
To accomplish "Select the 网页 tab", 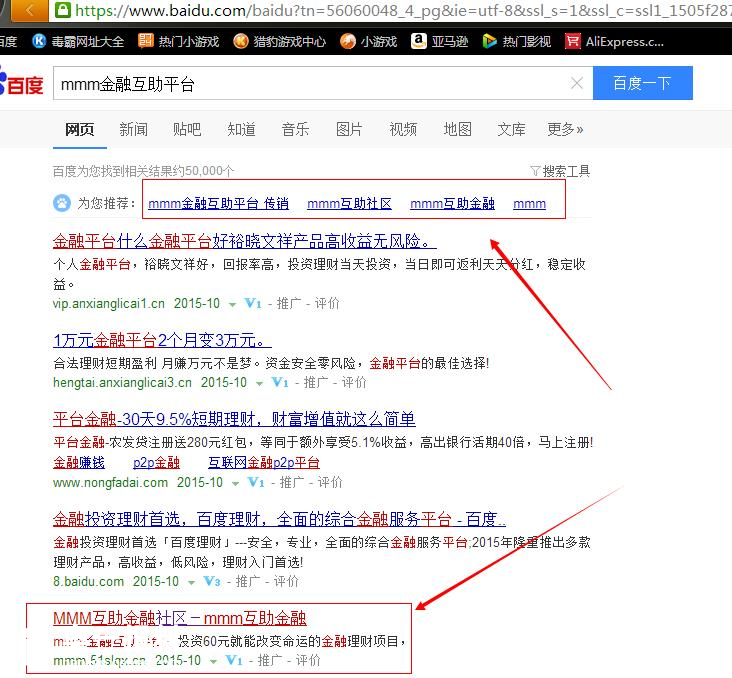I will point(79,129).
